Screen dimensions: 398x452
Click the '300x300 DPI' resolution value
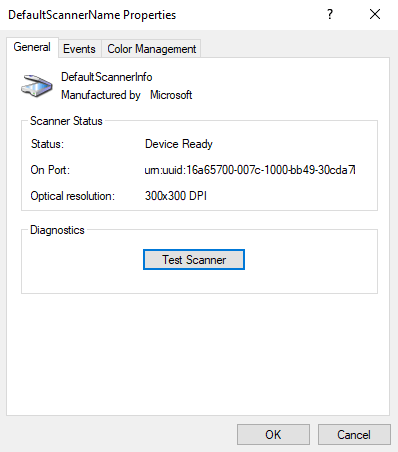tap(176, 196)
